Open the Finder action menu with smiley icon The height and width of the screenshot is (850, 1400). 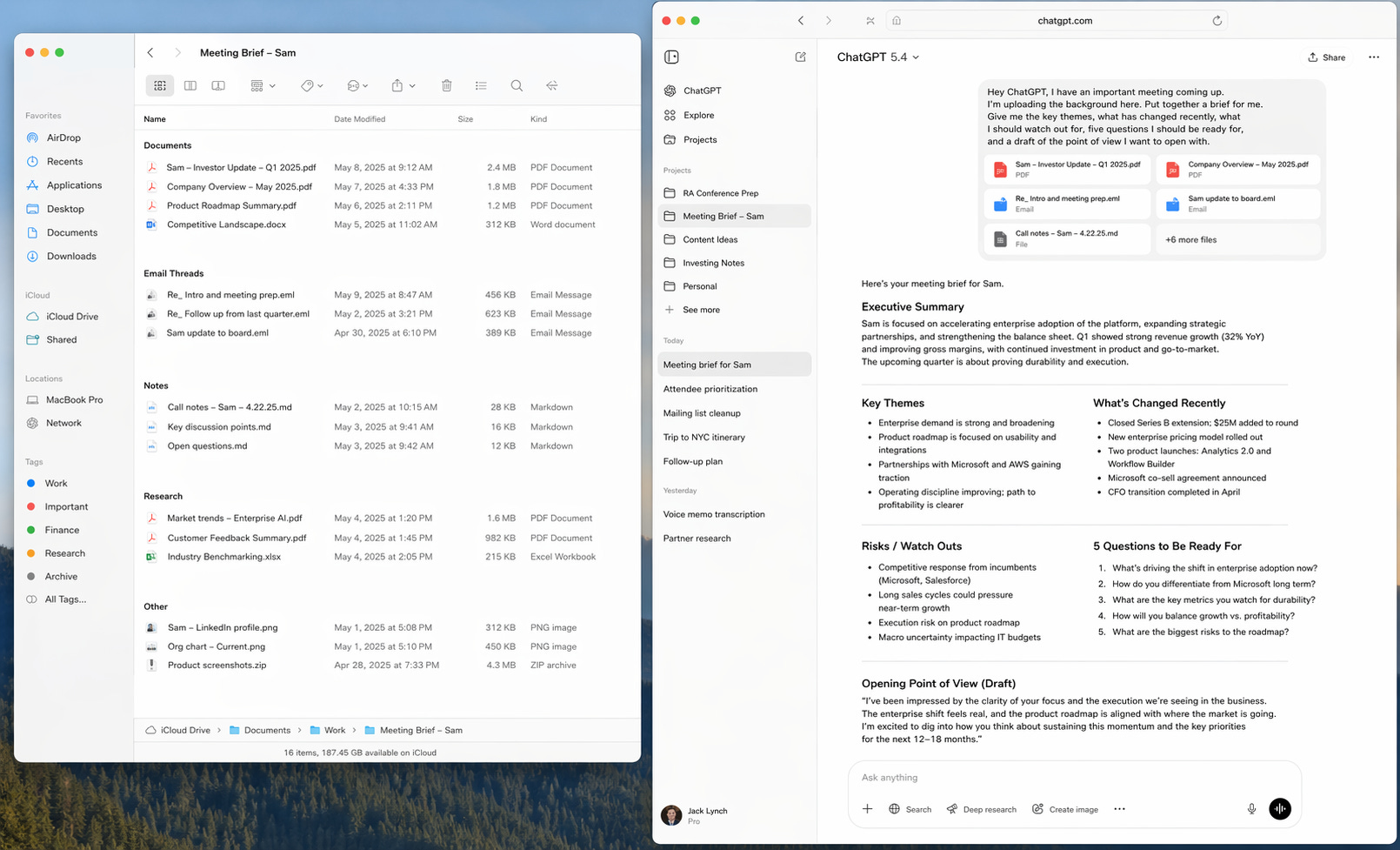357,85
